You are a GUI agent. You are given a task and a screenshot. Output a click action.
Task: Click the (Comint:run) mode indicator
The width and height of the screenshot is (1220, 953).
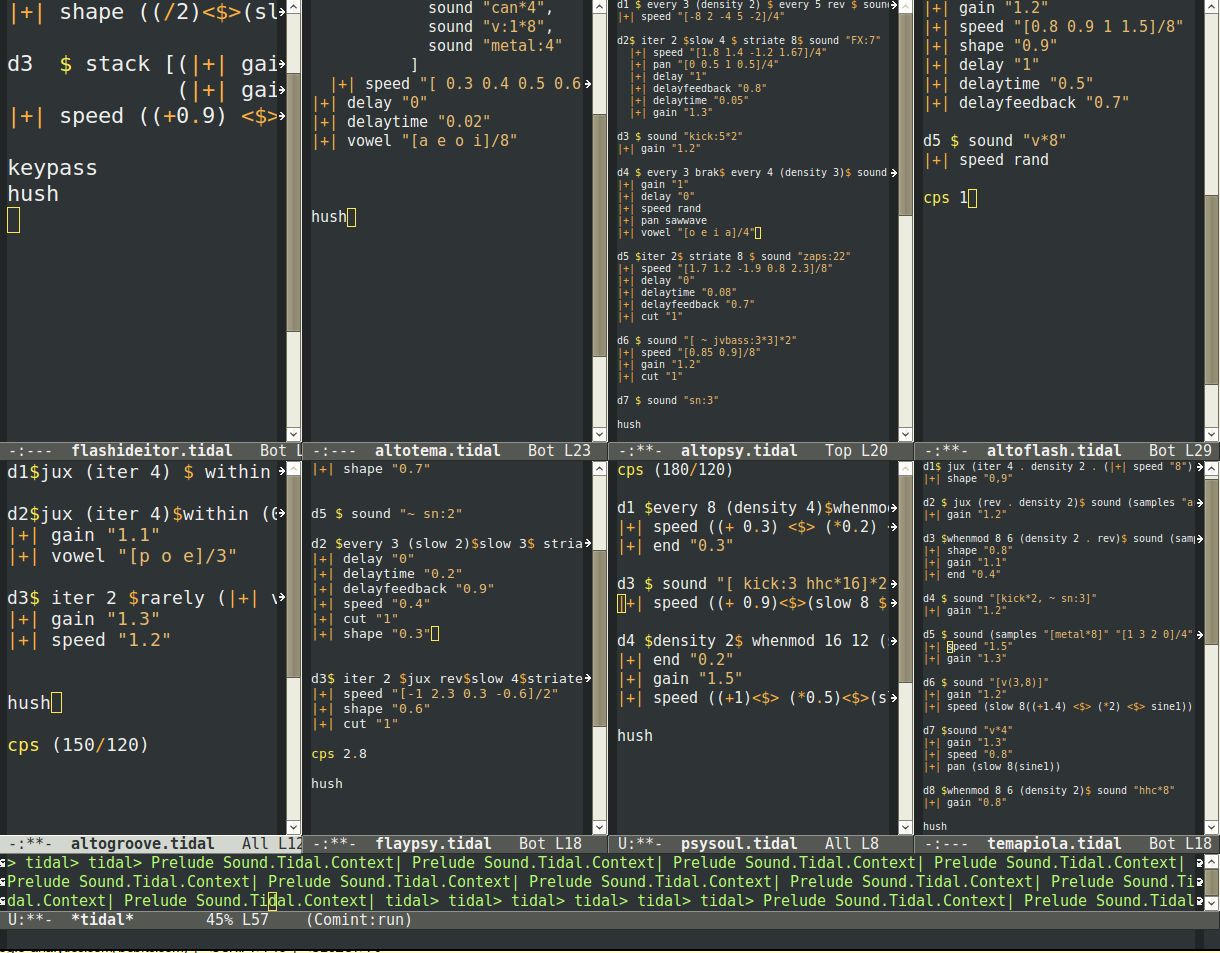[x=359, y=919]
